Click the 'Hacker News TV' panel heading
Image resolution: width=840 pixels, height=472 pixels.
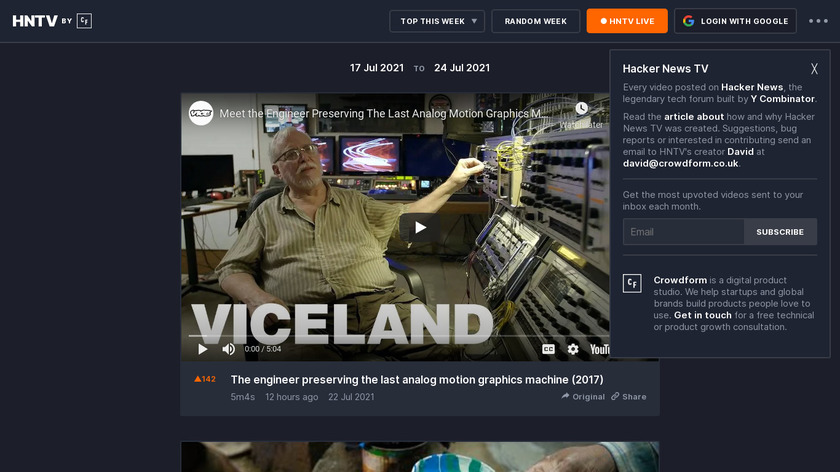pyautogui.click(x=665, y=69)
